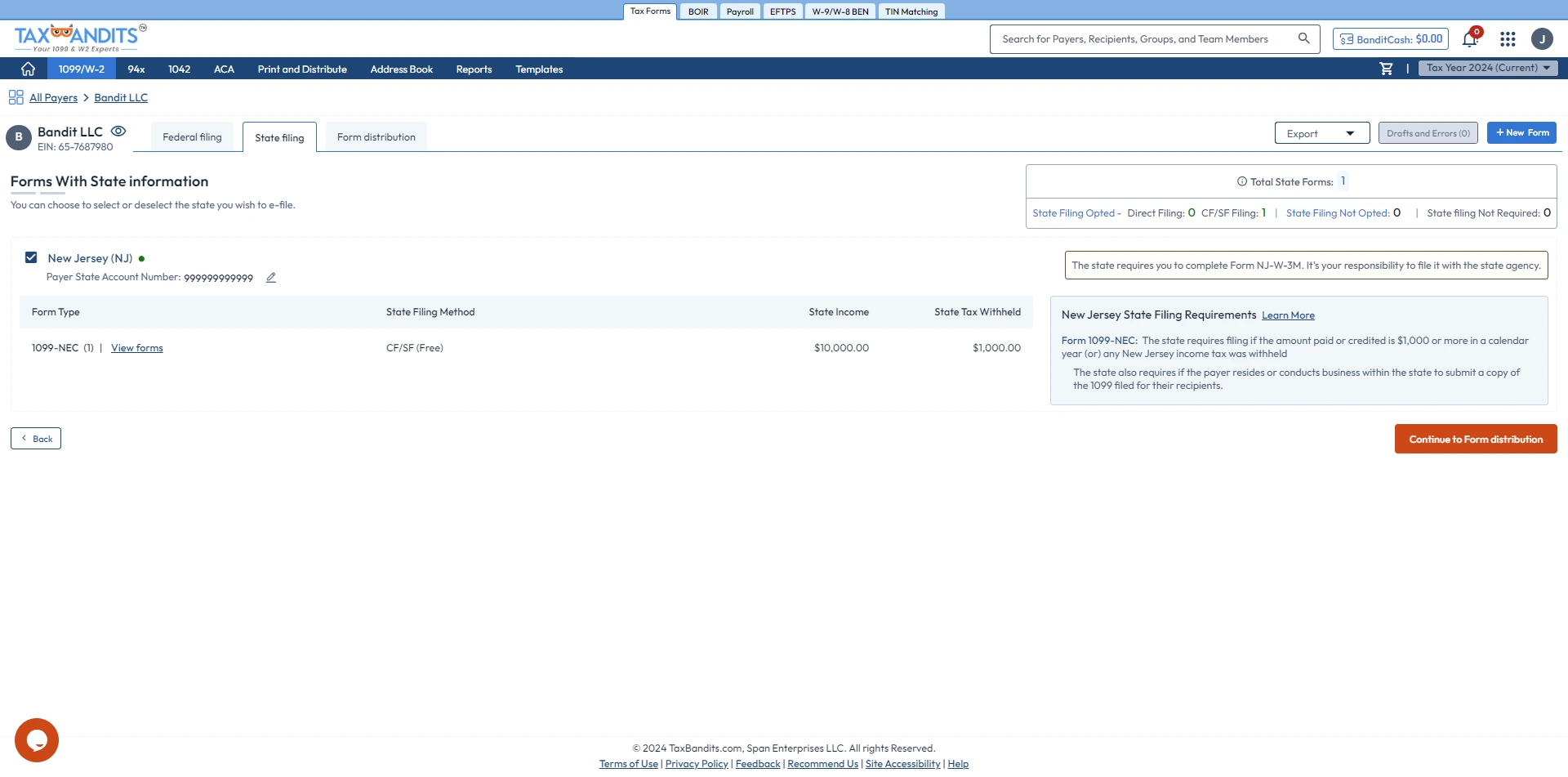The width and height of the screenshot is (1568, 777).
Task: Open Recommend Us footer link
Action: click(822, 764)
